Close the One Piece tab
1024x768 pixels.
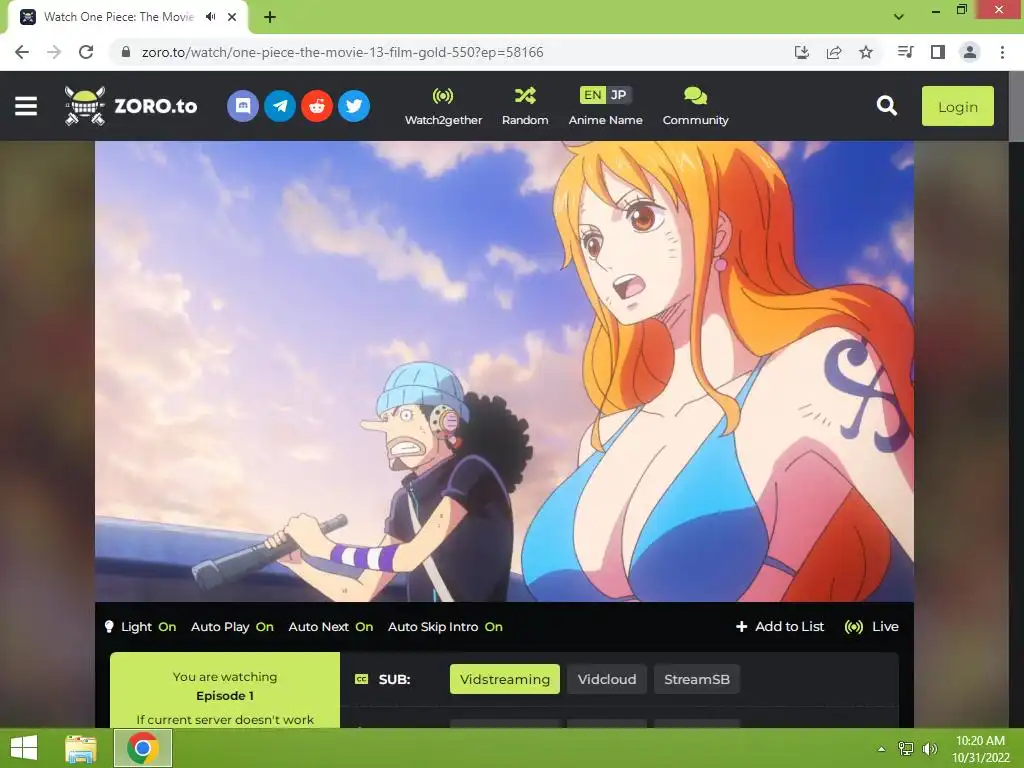(x=232, y=17)
